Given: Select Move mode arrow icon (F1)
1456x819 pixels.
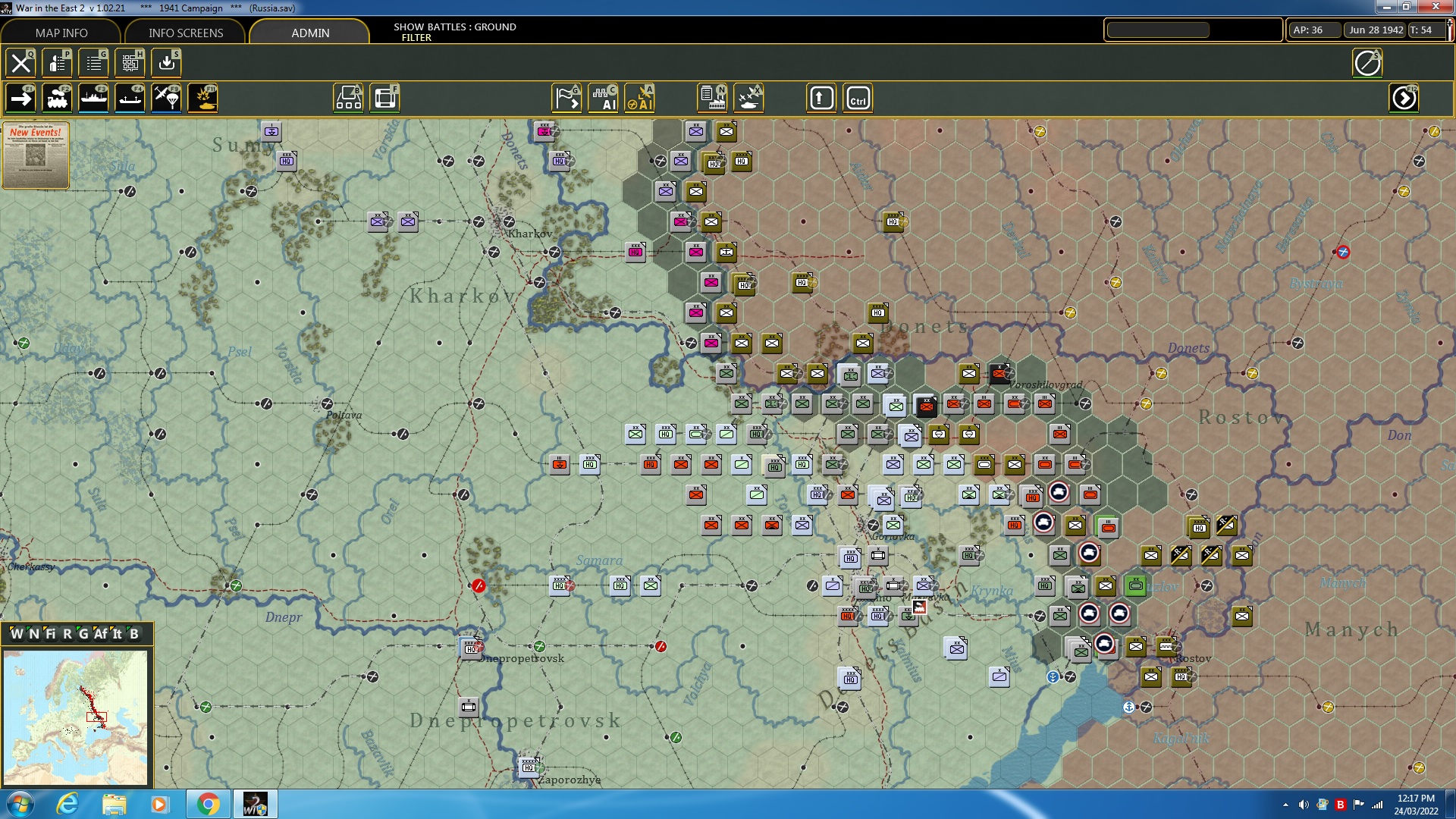Looking at the screenshot, I should pos(21,99).
